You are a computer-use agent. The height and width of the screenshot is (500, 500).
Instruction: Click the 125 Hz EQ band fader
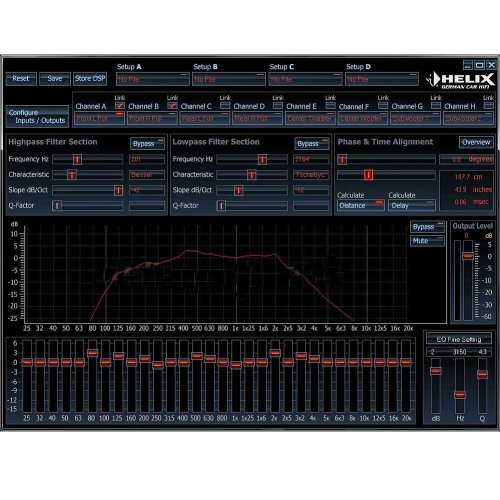(x=118, y=356)
